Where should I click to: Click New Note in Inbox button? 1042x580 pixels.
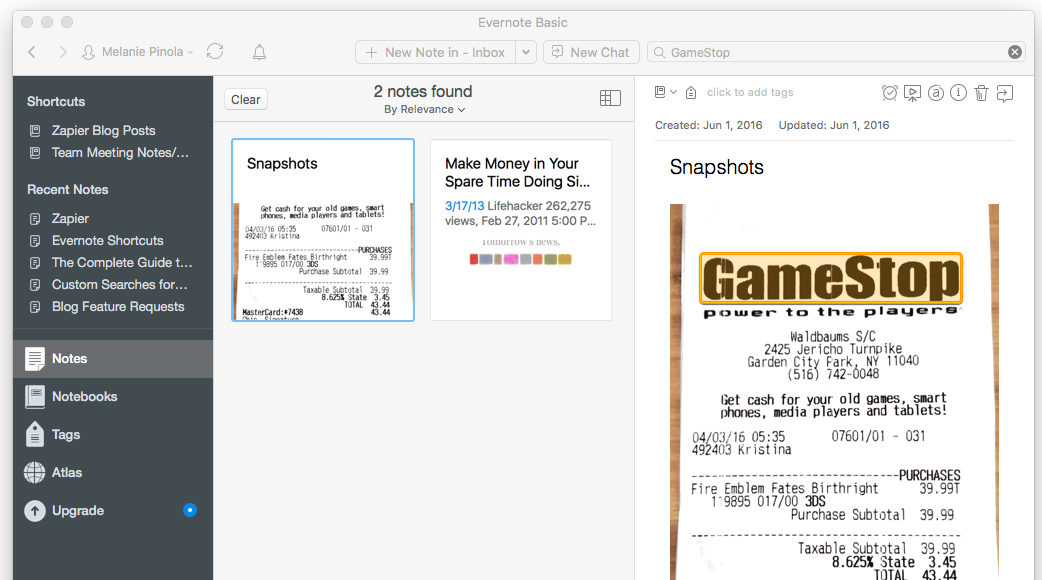pos(436,52)
